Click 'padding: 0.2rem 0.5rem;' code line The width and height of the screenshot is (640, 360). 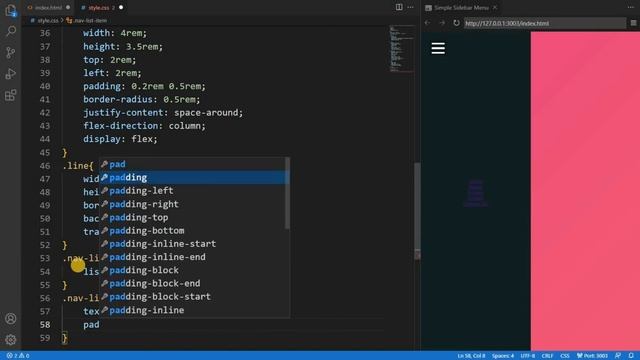tap(144, 86)
